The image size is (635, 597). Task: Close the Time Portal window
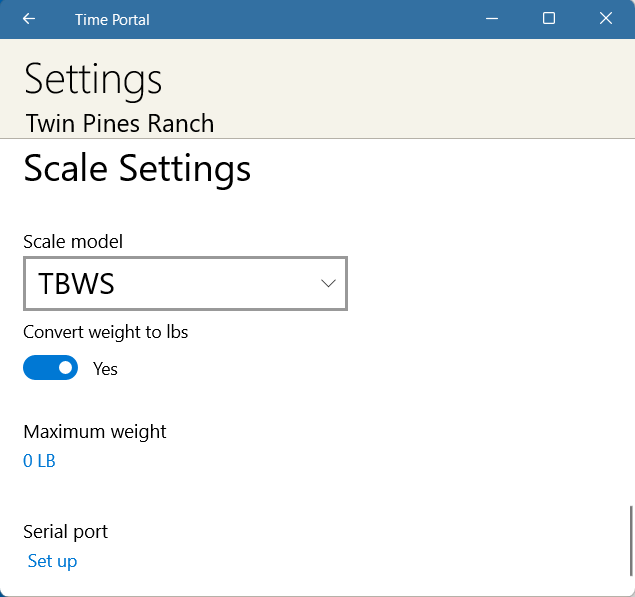tap(606, 19)
